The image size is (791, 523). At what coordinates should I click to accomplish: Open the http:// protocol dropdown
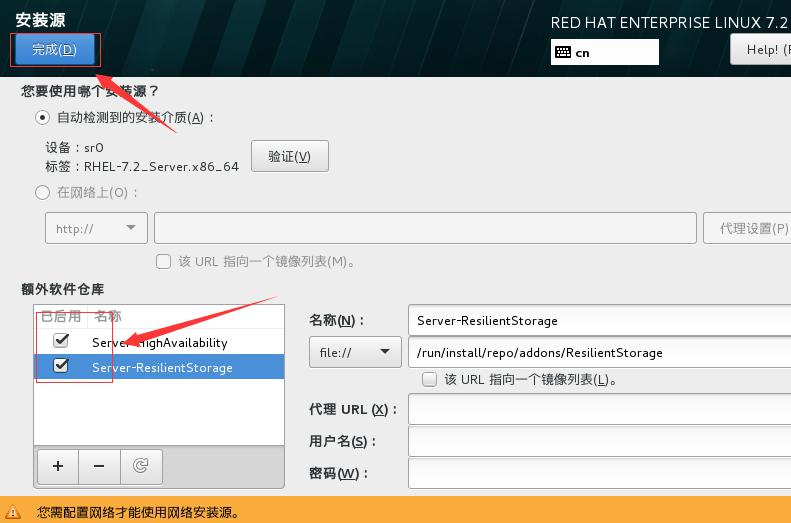(96, 228)
